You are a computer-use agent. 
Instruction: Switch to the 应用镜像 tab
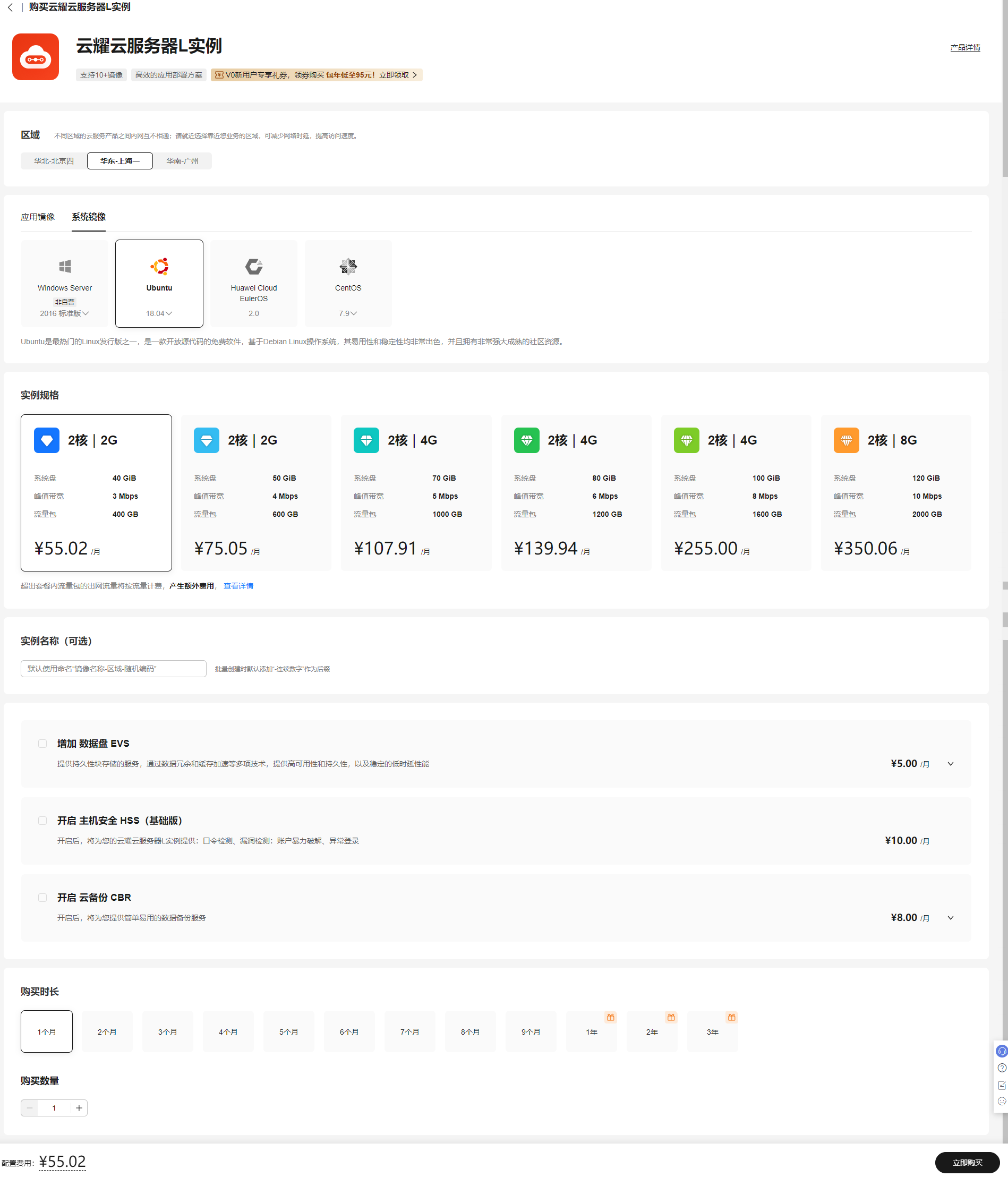click(x=38, y=217)
